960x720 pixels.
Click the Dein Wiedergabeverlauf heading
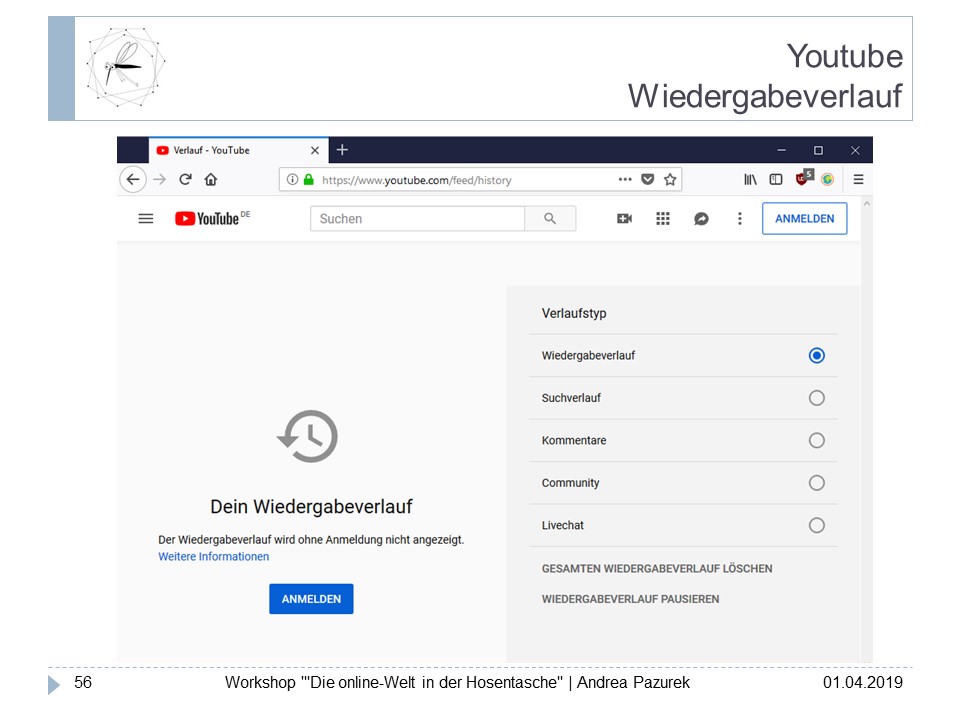tap(311, 506)
